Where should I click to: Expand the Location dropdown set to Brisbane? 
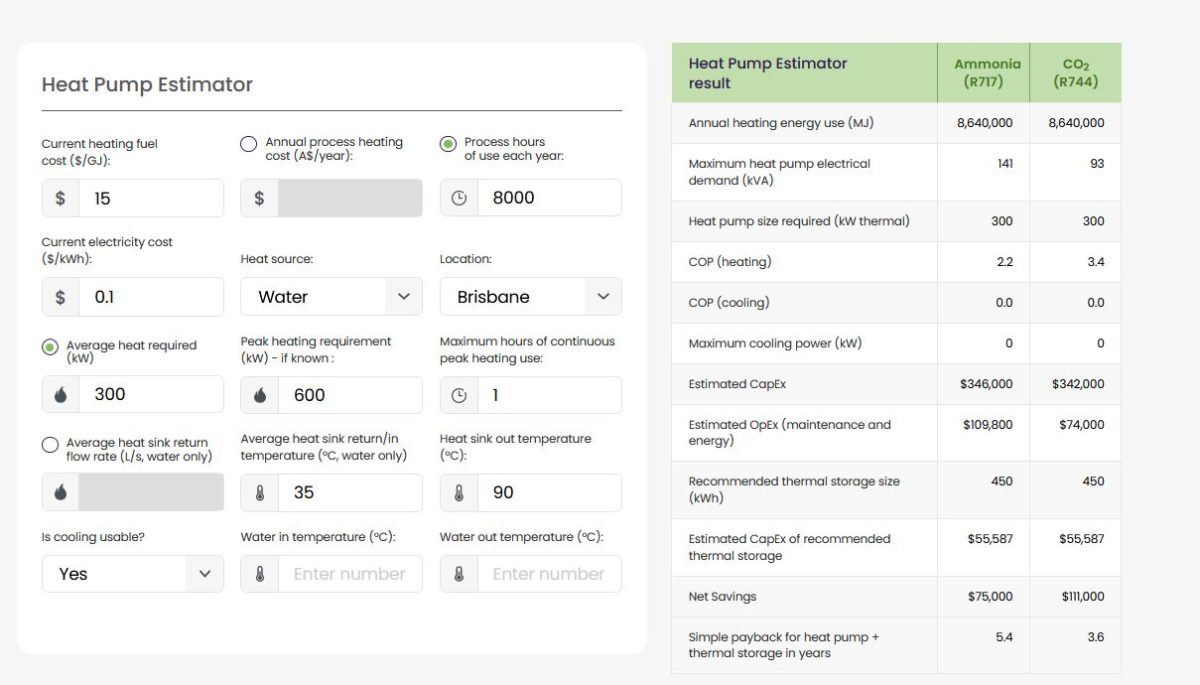(530, 297)
